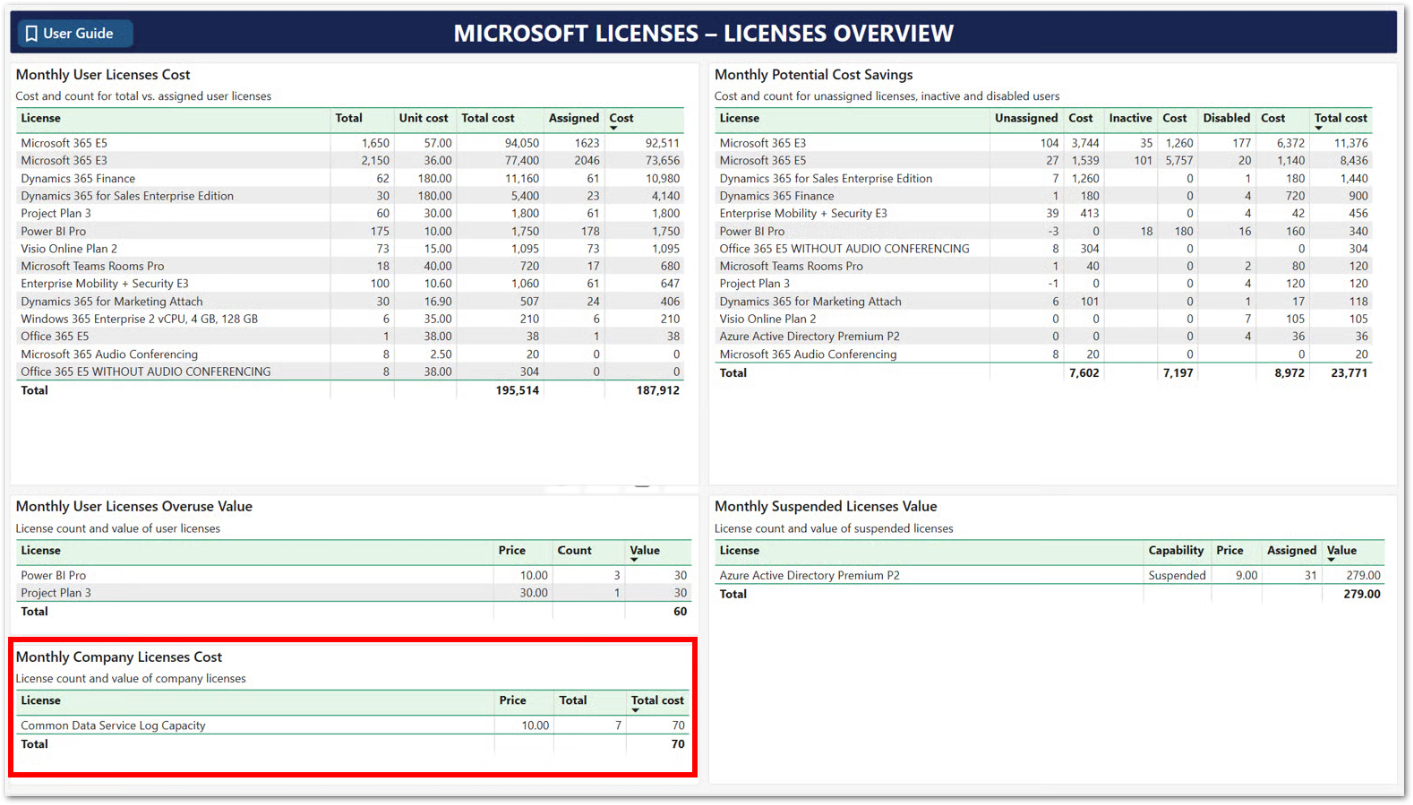The width and height of the screenshot is (1413, 805).
Task: Select the Disabled column header
Action: tap(1226, 118)
